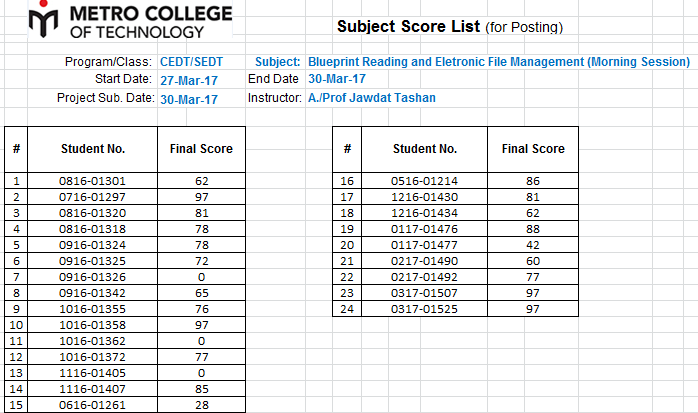
Task: Select student number 0816-01301
Action: pos(93,181)
